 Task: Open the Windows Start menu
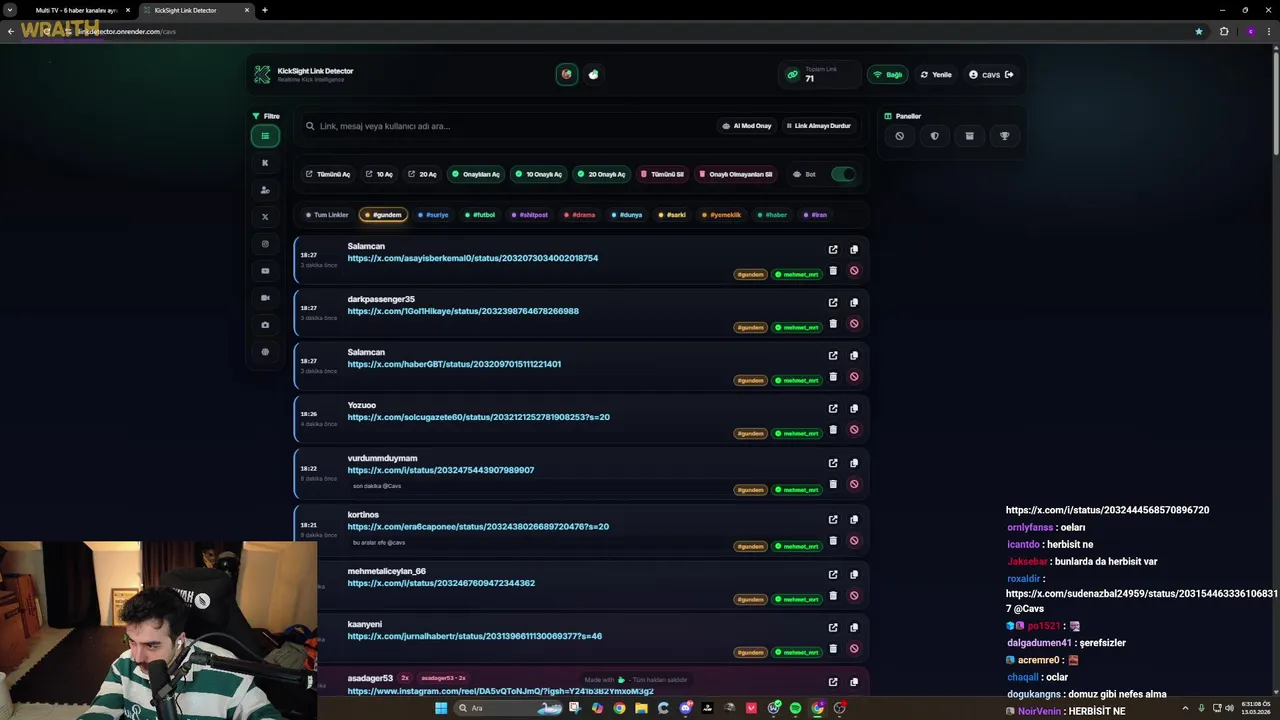(441, 708)
